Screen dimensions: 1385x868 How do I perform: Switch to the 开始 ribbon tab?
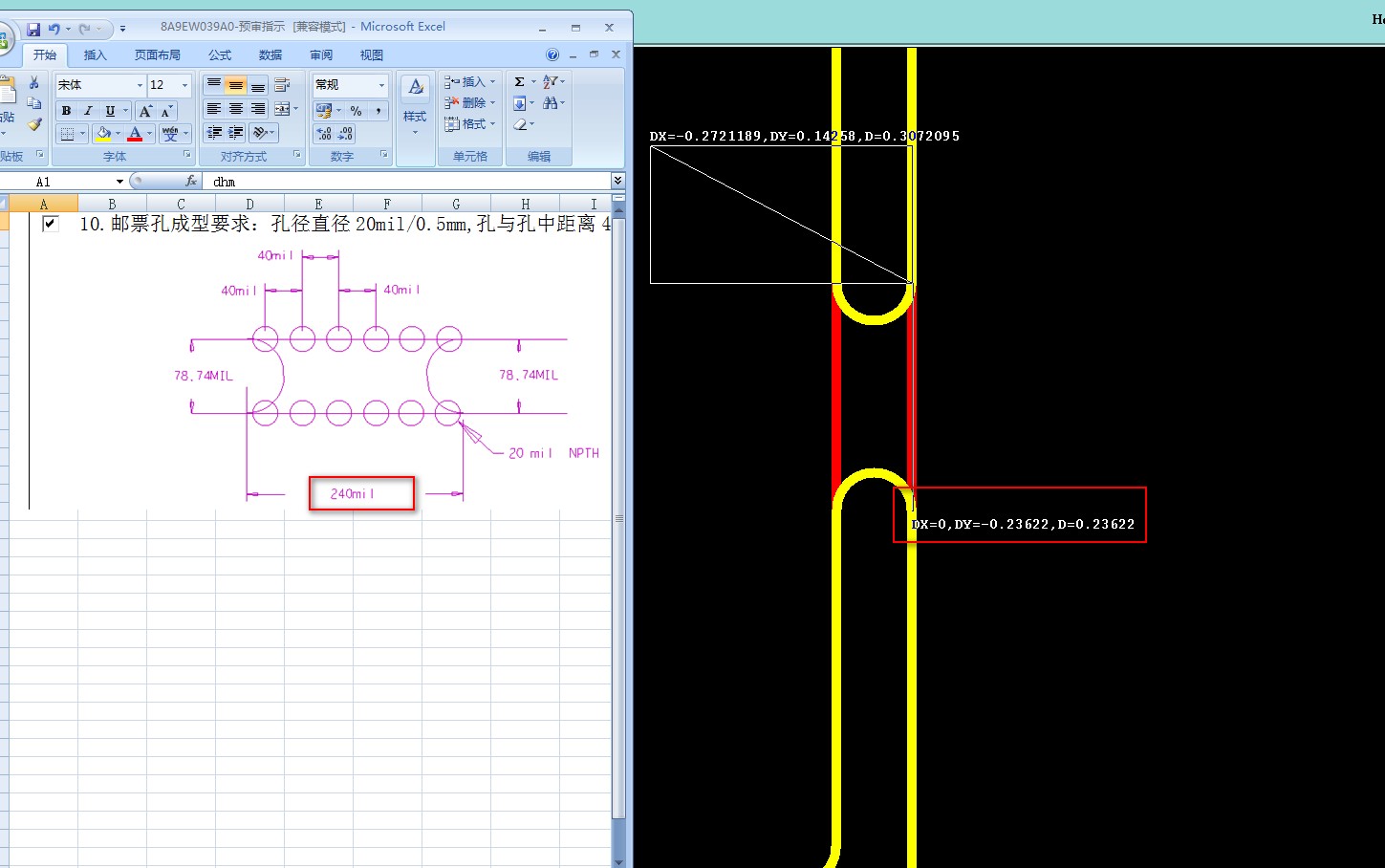click(45, 55)
